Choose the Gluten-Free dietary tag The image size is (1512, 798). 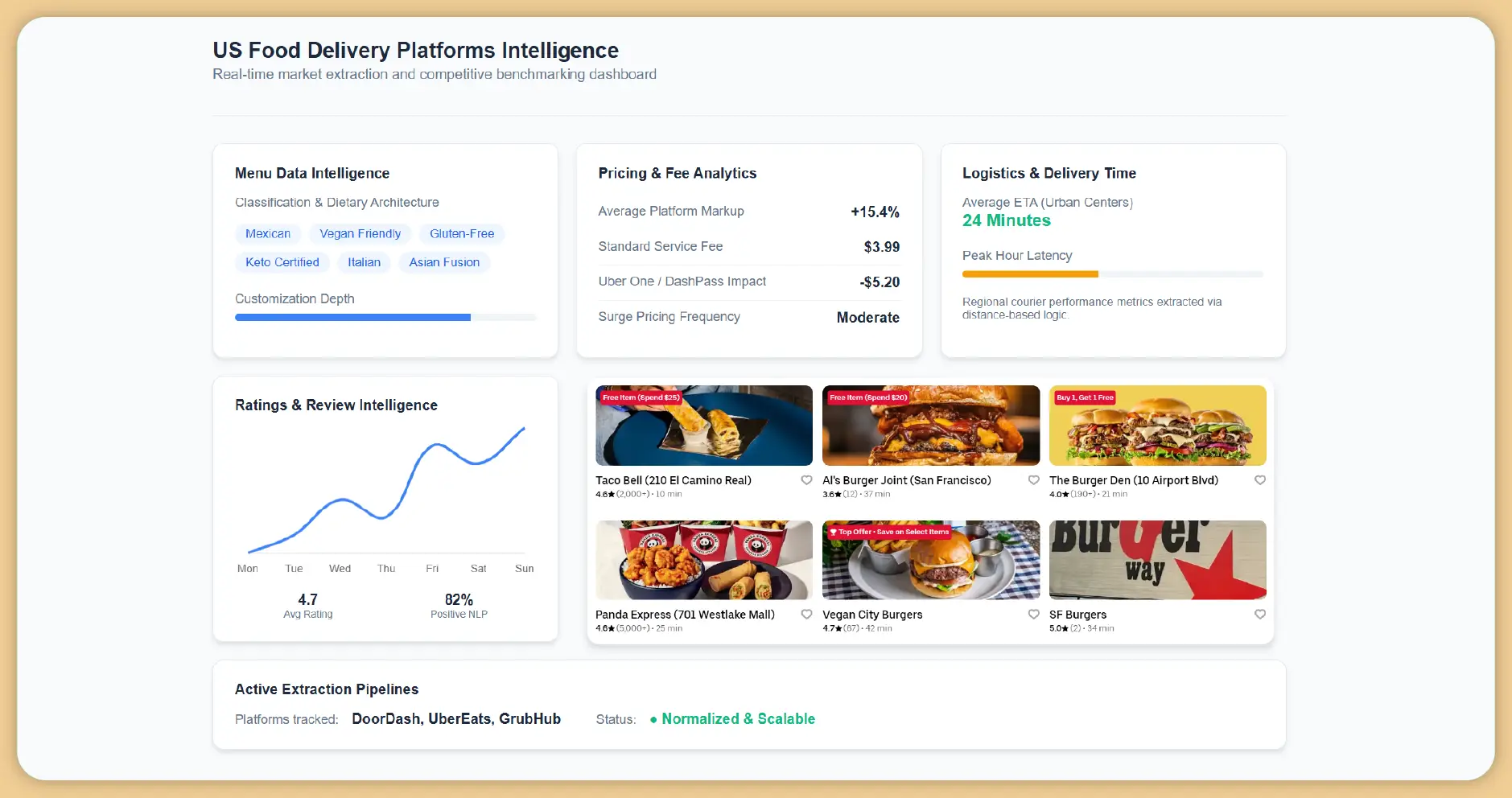[x=462, y=234]
